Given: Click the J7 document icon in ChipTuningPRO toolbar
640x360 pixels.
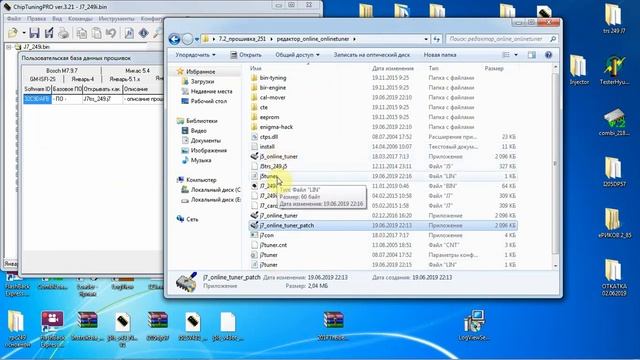Looking at the screenshot, I should [x=129, y=33].
